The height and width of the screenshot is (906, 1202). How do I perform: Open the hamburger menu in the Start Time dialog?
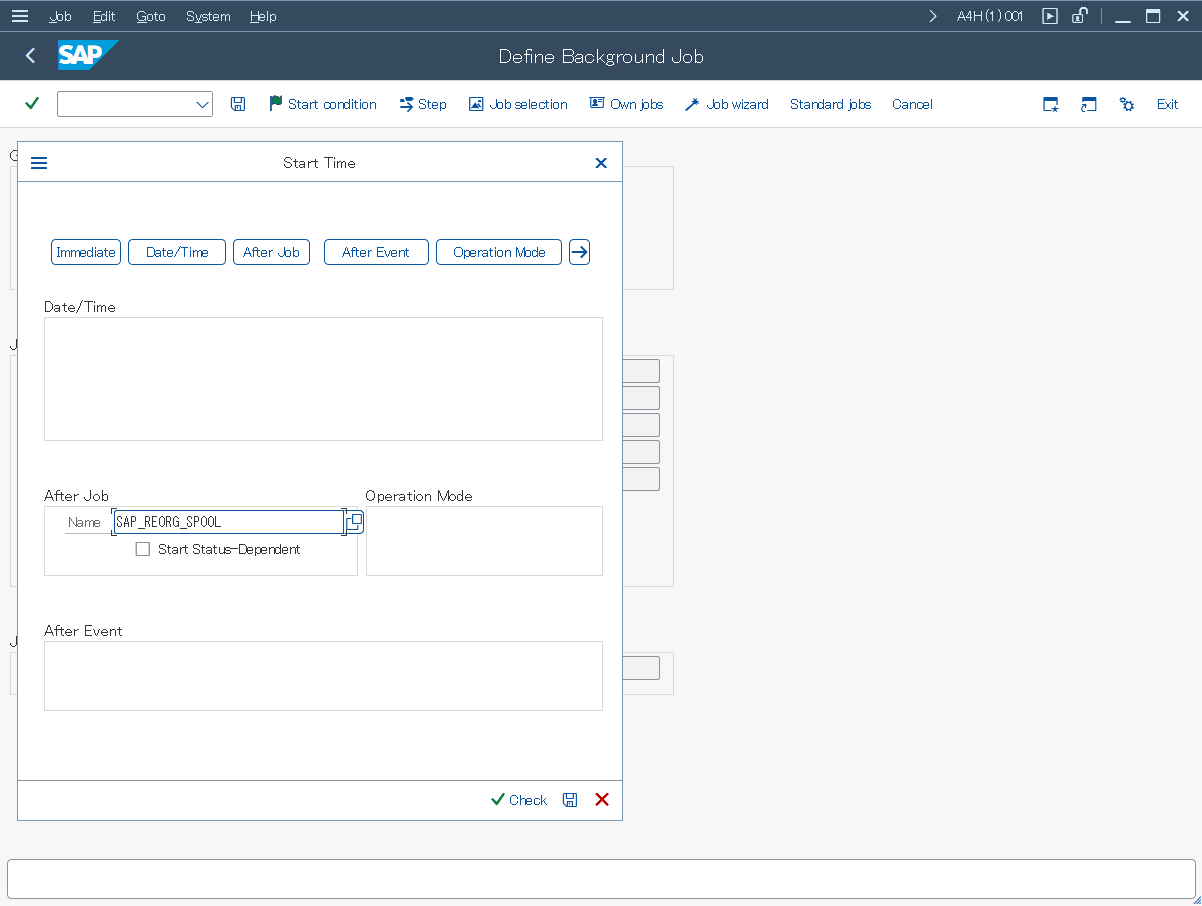(x=39, y=163)
